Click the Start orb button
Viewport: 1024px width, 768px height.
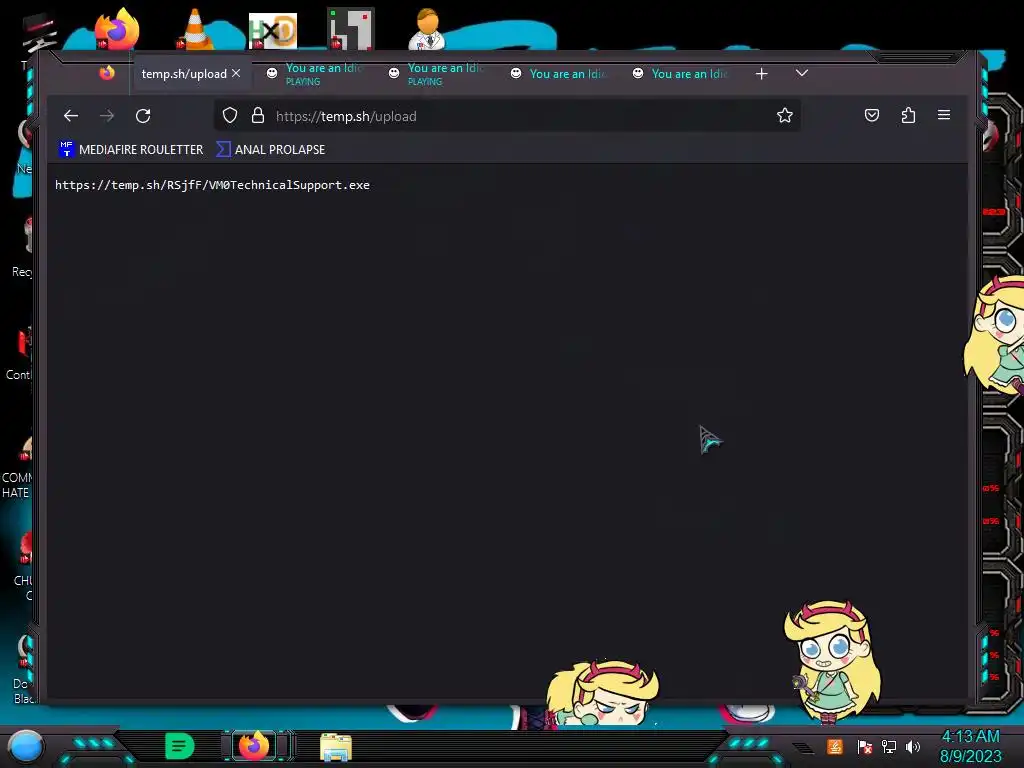coord(25,746)
